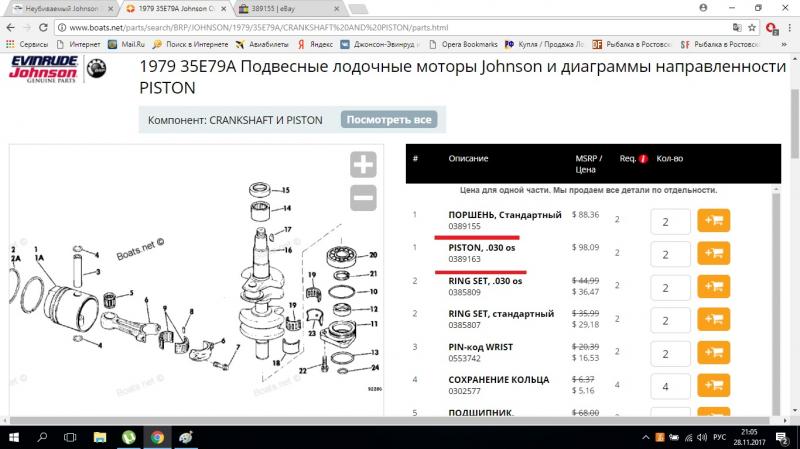Bookmark this page with the star icon
The height and width of the screenshot is (449, 800).
pos(754,27)
